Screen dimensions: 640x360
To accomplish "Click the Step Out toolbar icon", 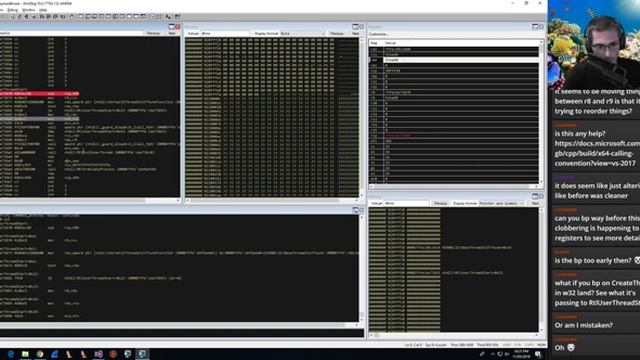I will pyautogui.click(x=55, y=17).
